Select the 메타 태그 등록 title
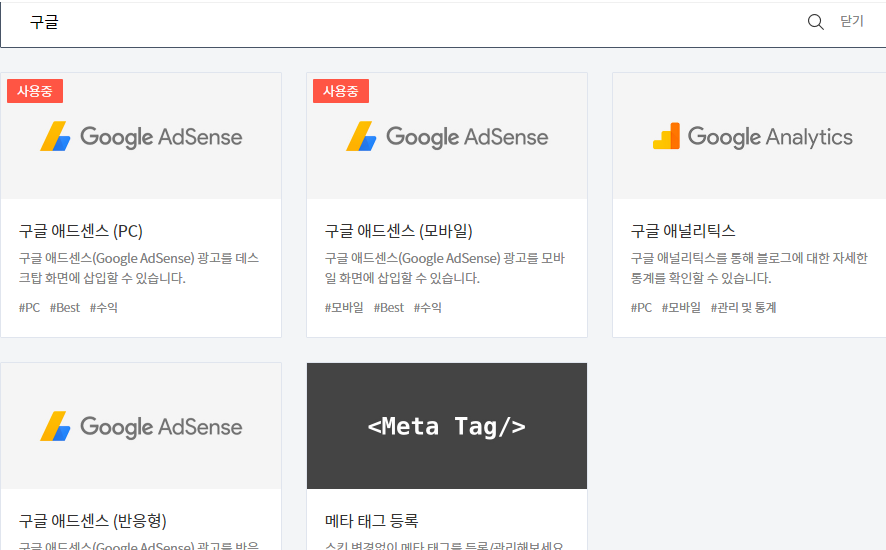886x550 pixels. 372,521
